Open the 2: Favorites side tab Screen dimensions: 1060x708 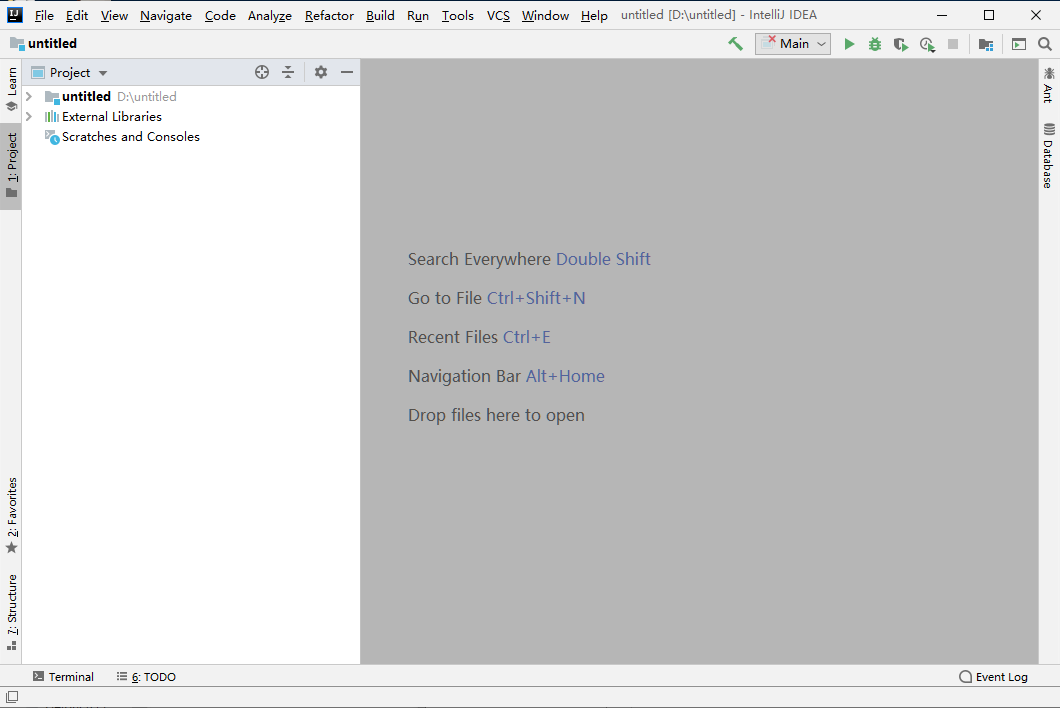click(x=11, y=516)
